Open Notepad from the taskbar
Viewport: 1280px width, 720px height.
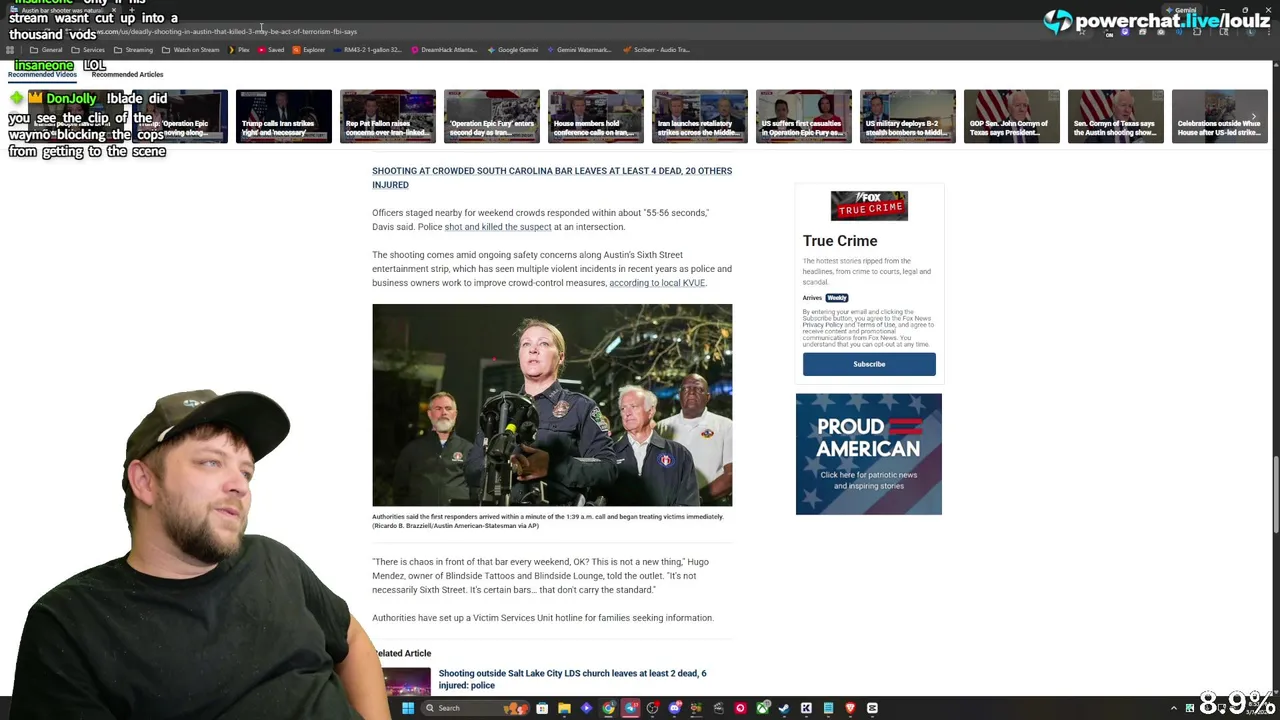(x=828, y=708)
